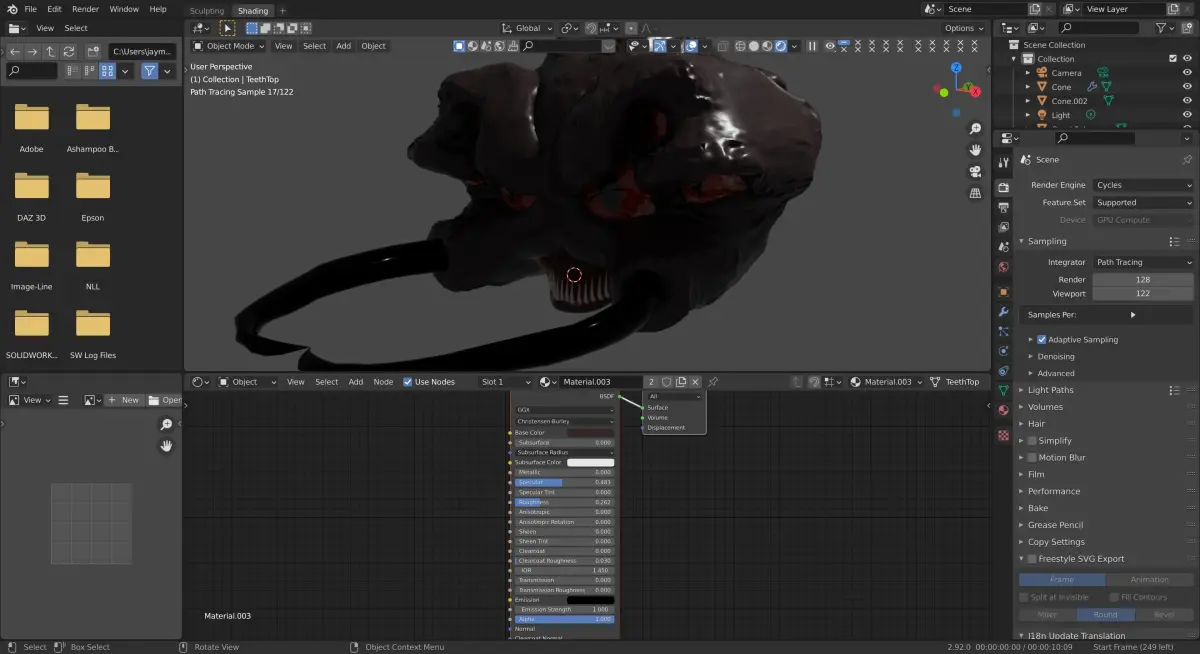Hide the Cone.002 object via eye icon

coord(1188,101)
